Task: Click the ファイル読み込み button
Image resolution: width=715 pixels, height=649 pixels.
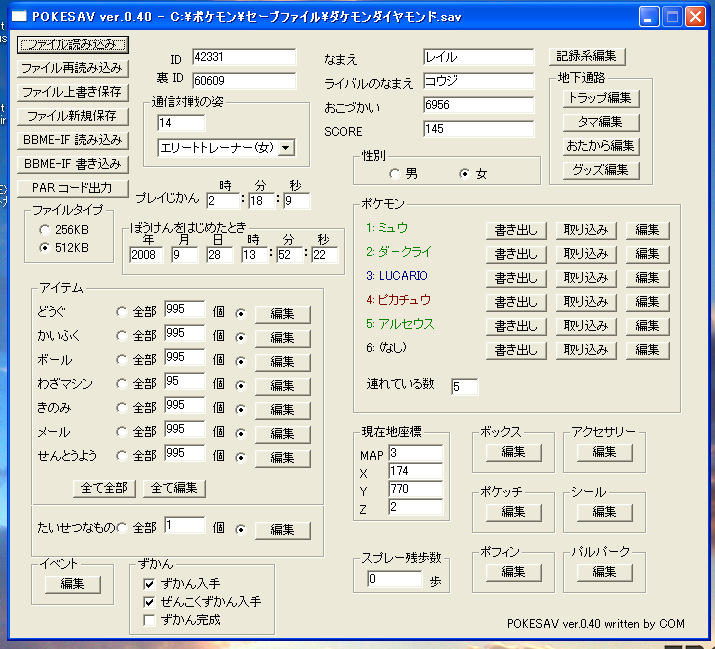Action: 73,45
